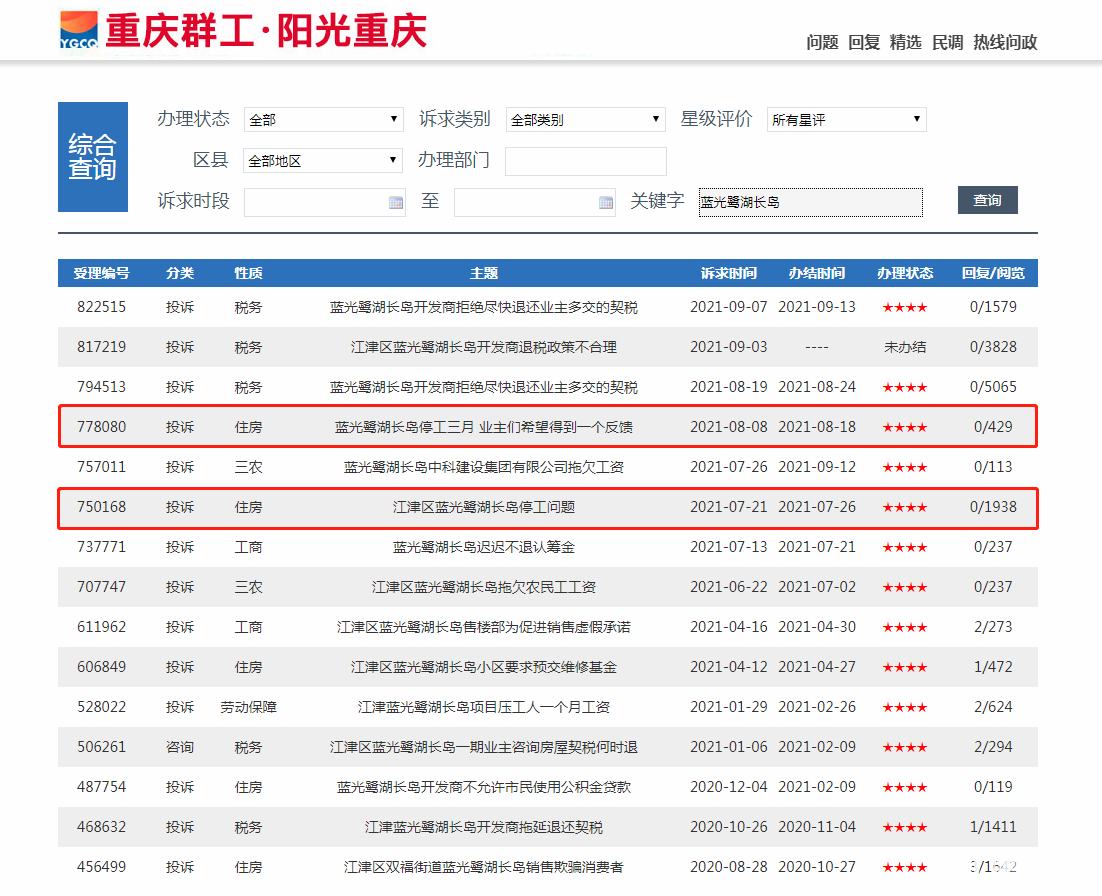The height and width of the screenshot is (896, 1102).
Task: Open complaint 蓝光鹭湖长岛迟迟不退认筹金
Action: click(x=484, y=547)
